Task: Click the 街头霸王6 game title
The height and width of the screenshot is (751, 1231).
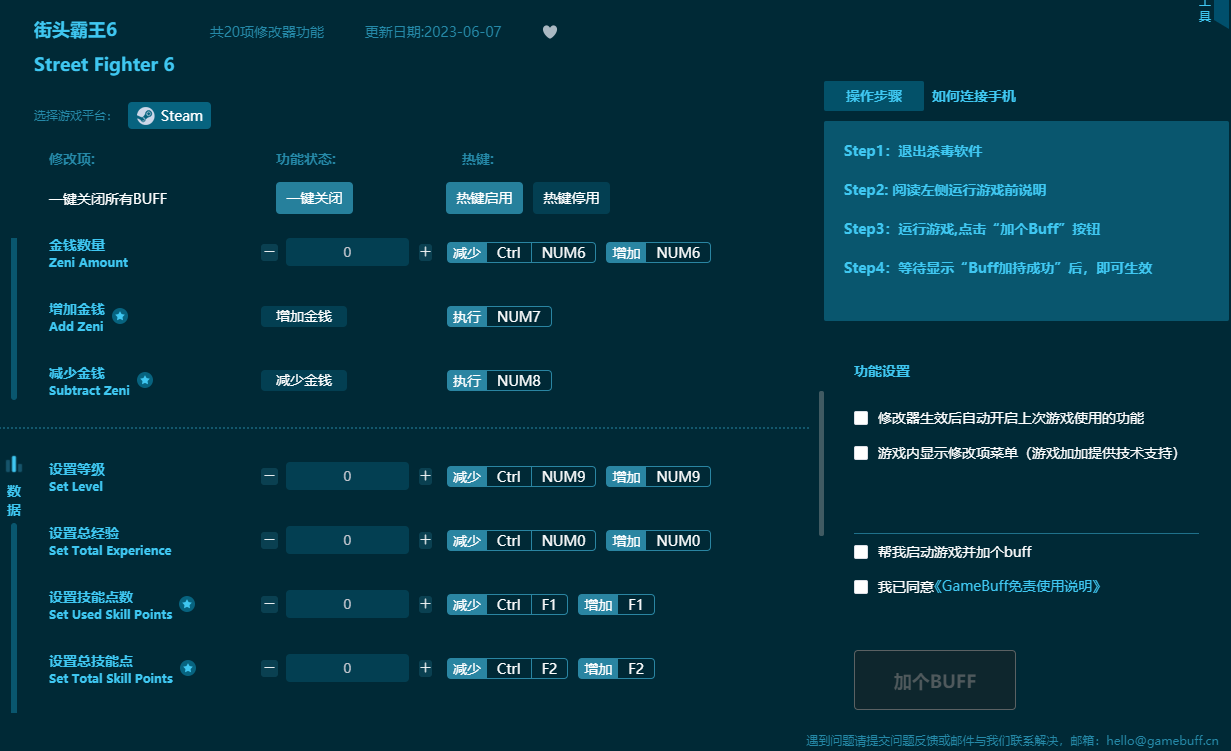Action: (75, 30)
